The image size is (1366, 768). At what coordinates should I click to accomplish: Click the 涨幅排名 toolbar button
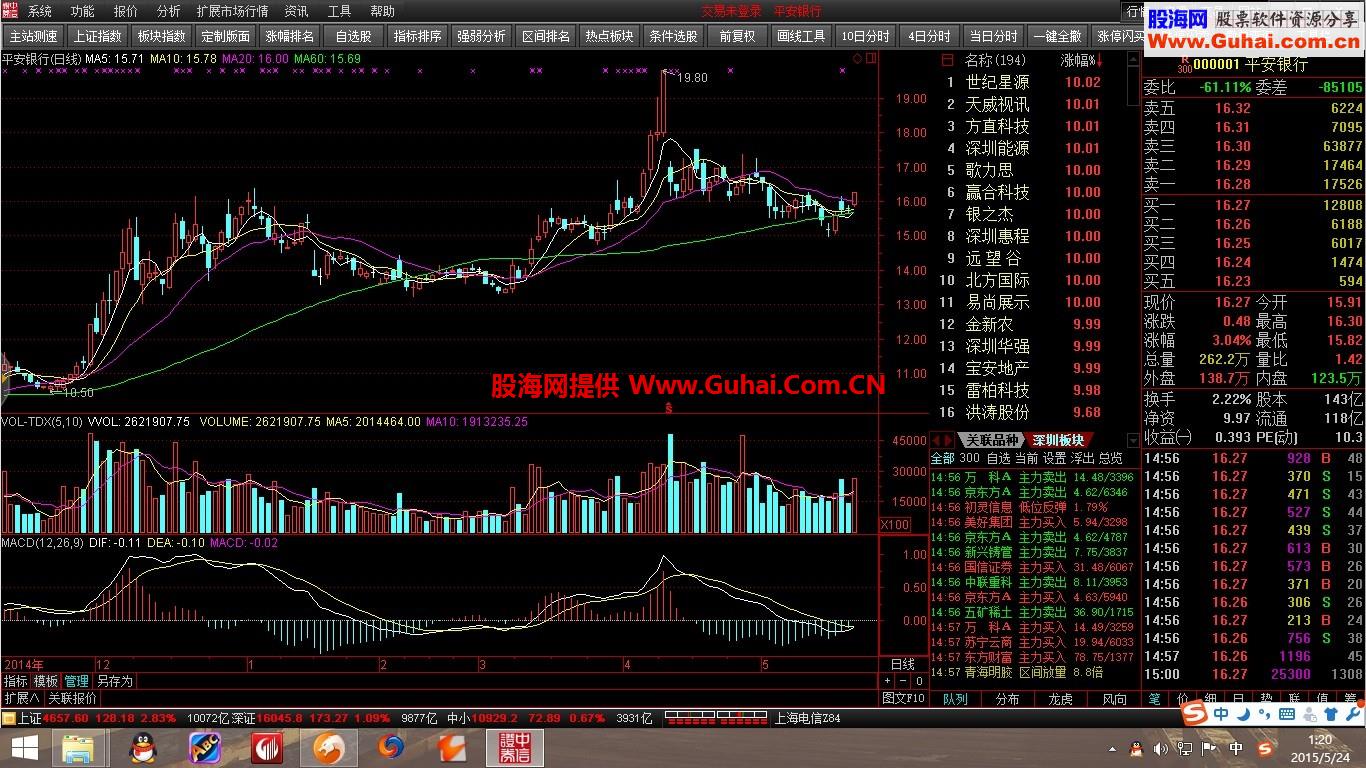[x=290, y=36]
